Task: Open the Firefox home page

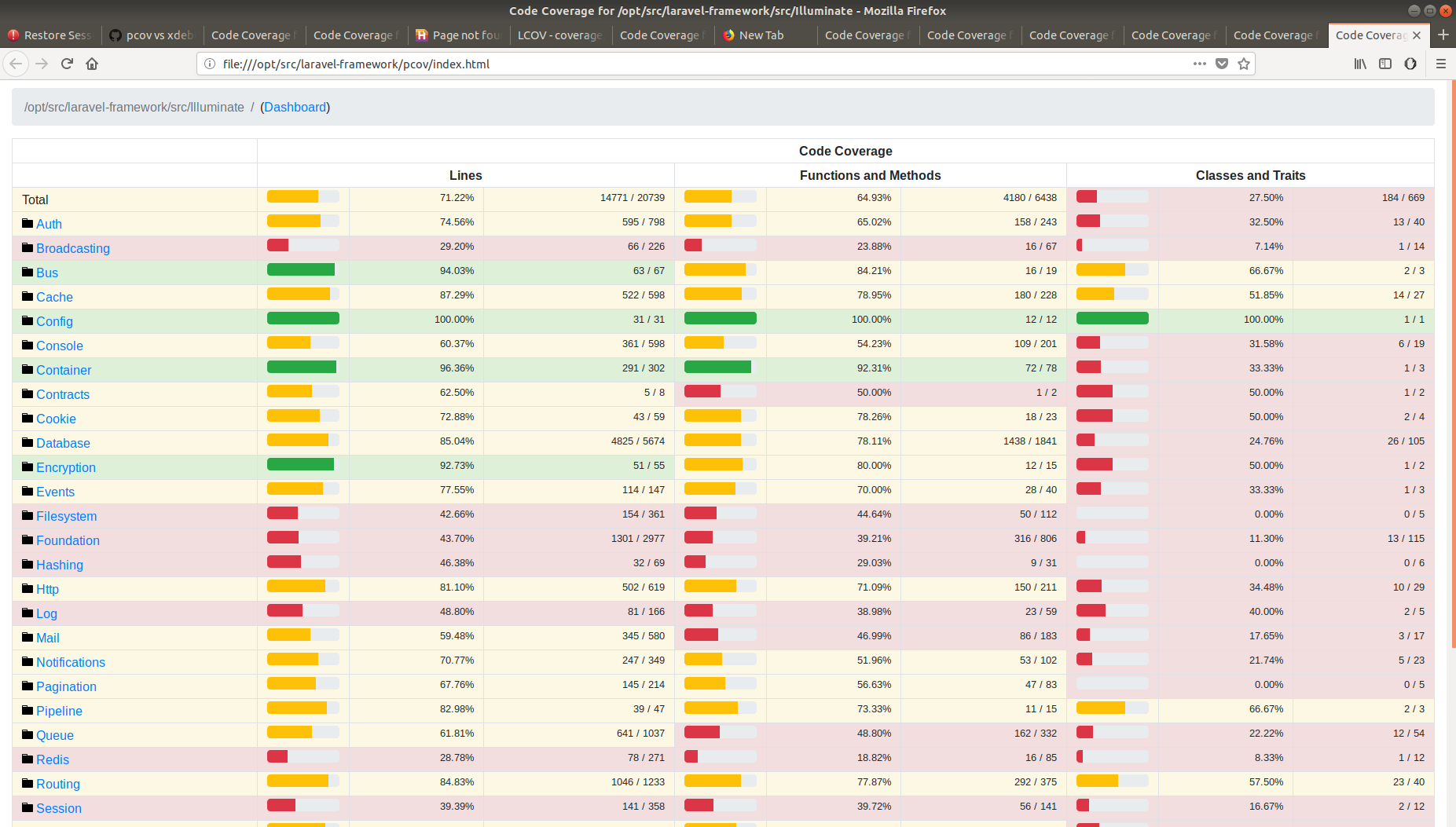Action: click(92, 64)
